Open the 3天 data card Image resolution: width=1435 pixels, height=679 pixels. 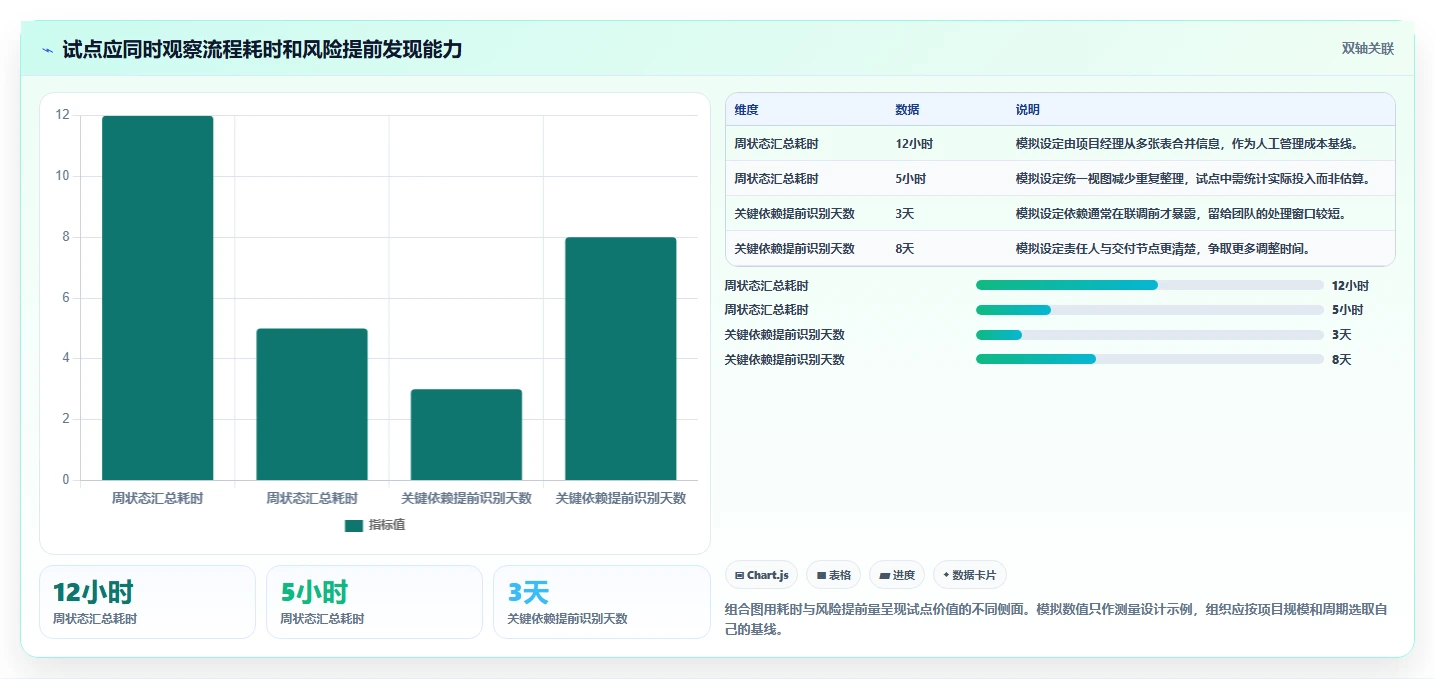602,602
